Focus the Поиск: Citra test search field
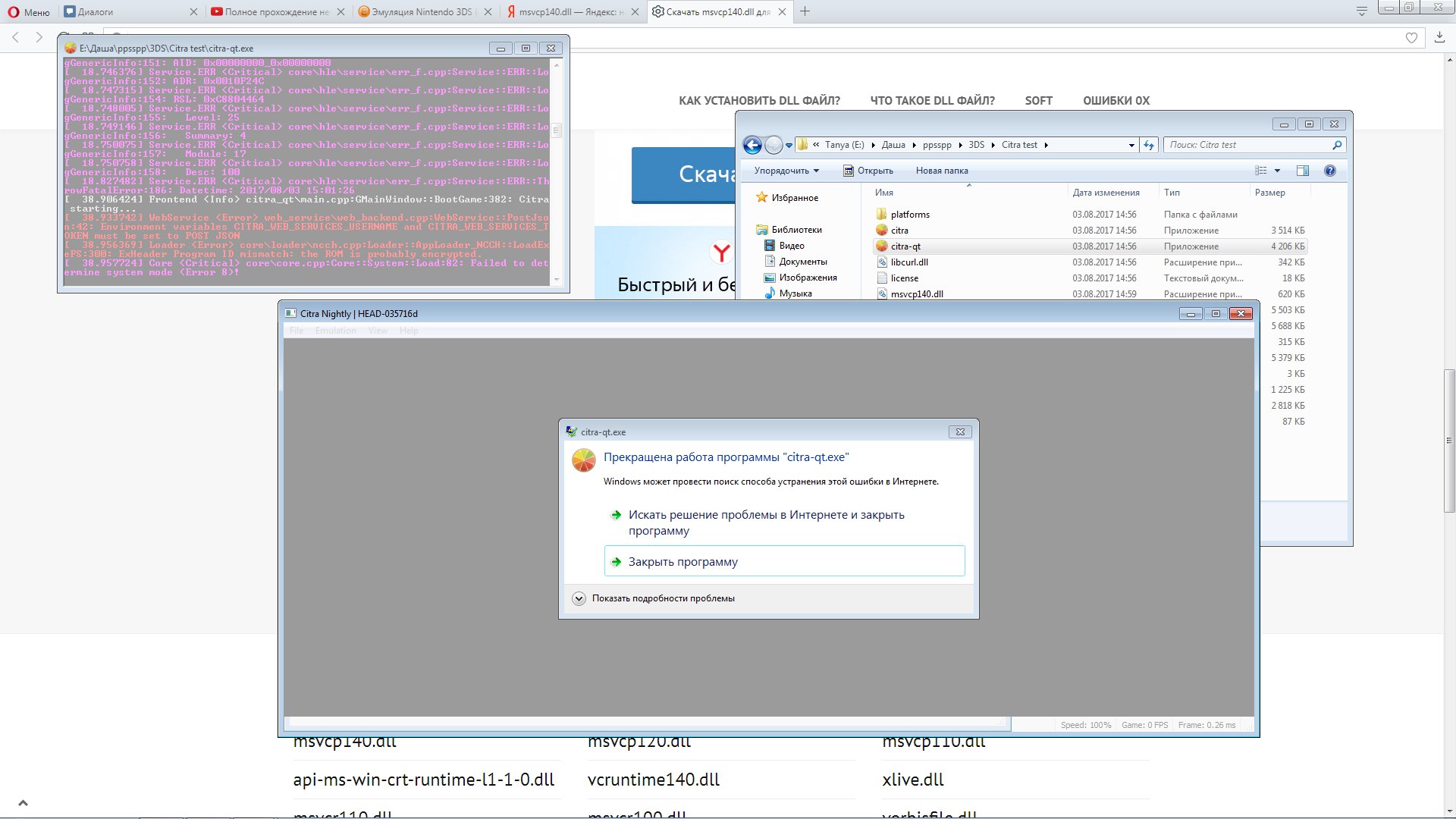This screenshot has height=819, width=1456. coord(1247,145)
